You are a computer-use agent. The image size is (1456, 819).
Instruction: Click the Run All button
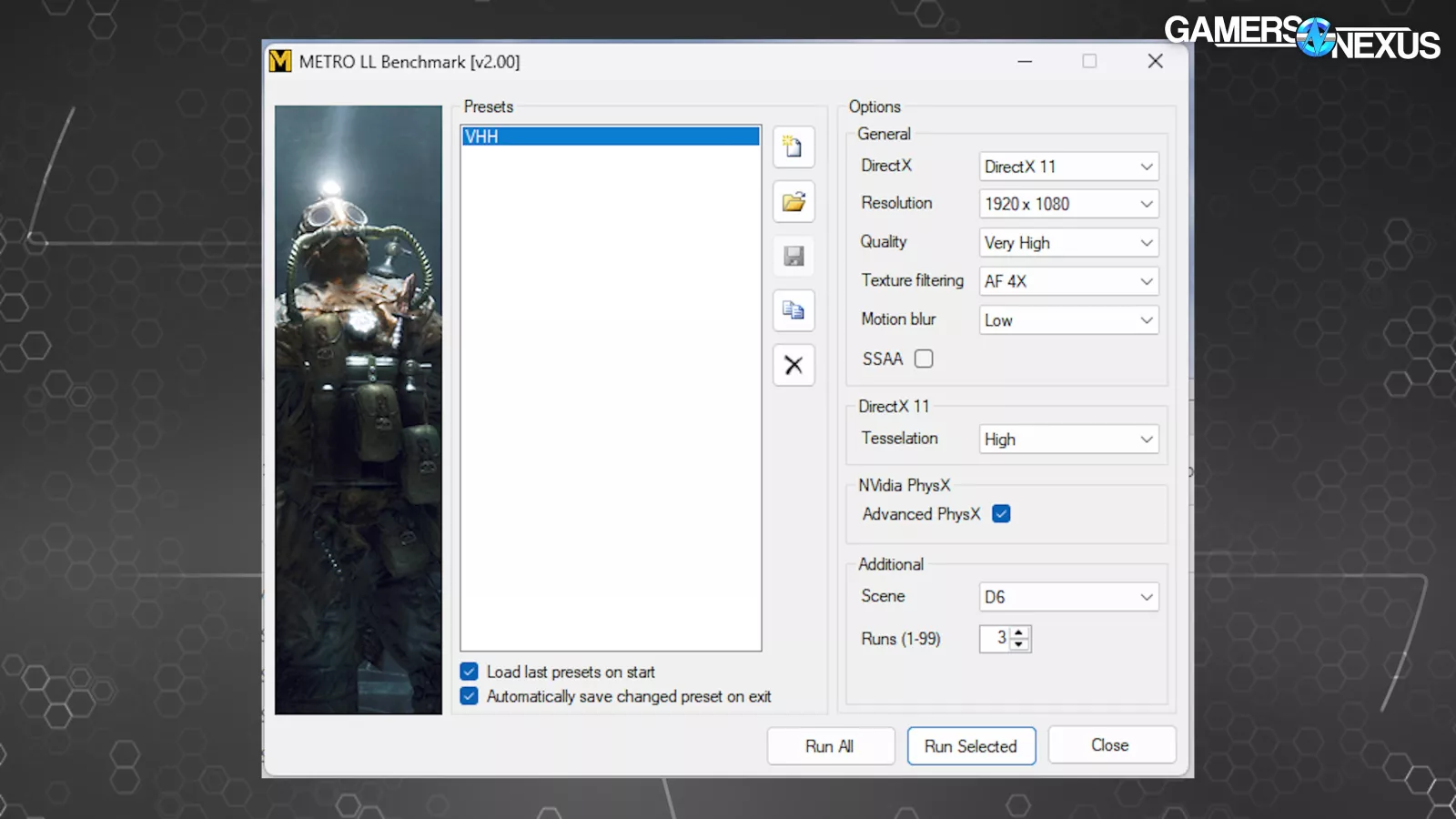coord(830,746)
